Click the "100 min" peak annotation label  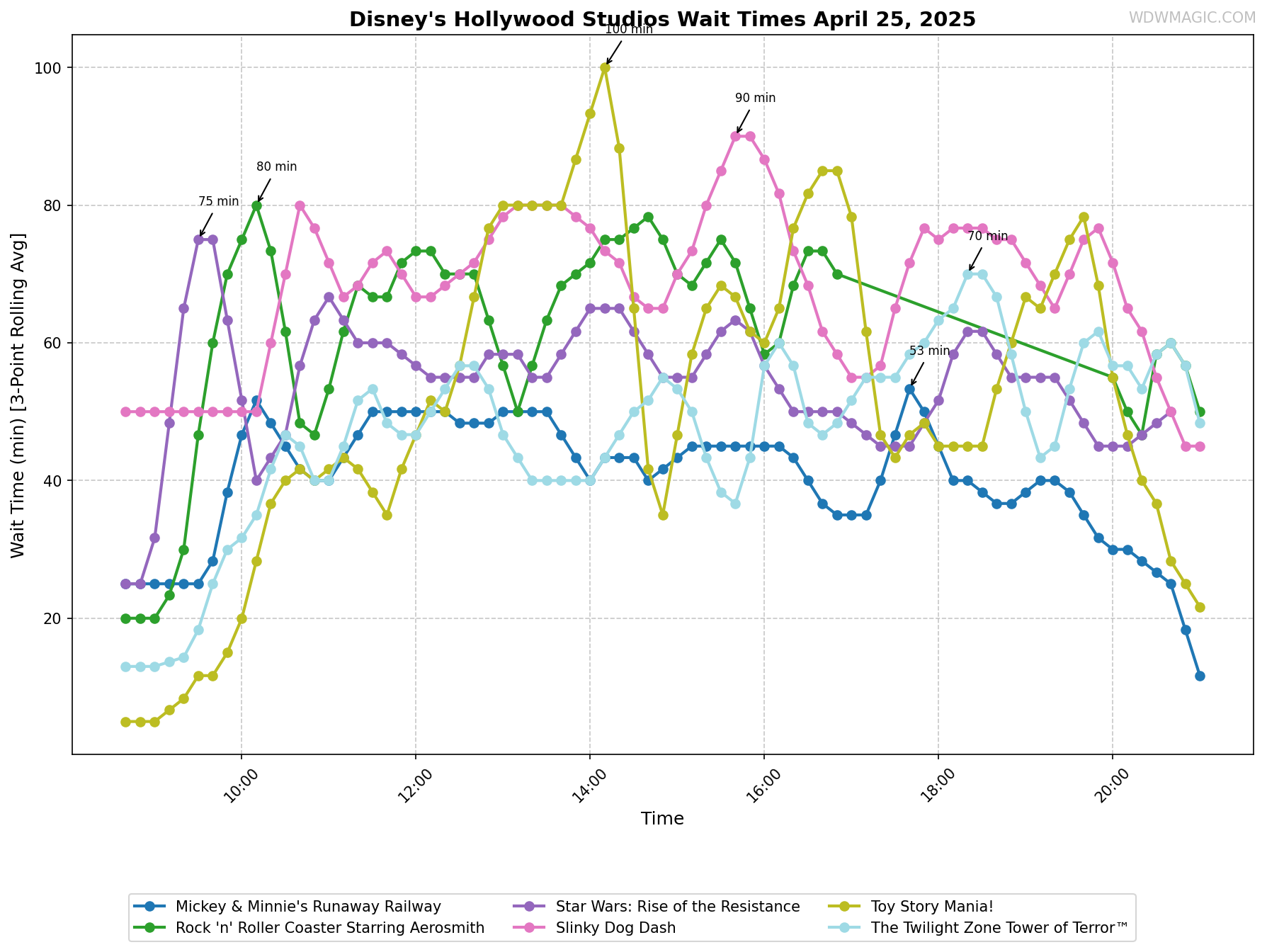628,30
